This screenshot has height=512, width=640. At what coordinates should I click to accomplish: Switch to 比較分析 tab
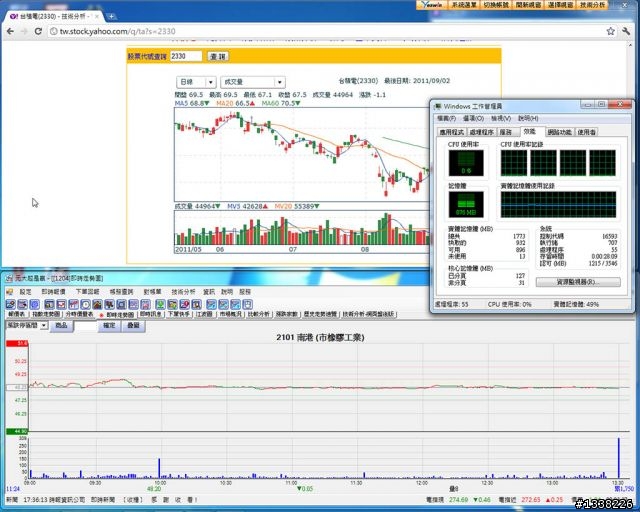coord(259,314)
